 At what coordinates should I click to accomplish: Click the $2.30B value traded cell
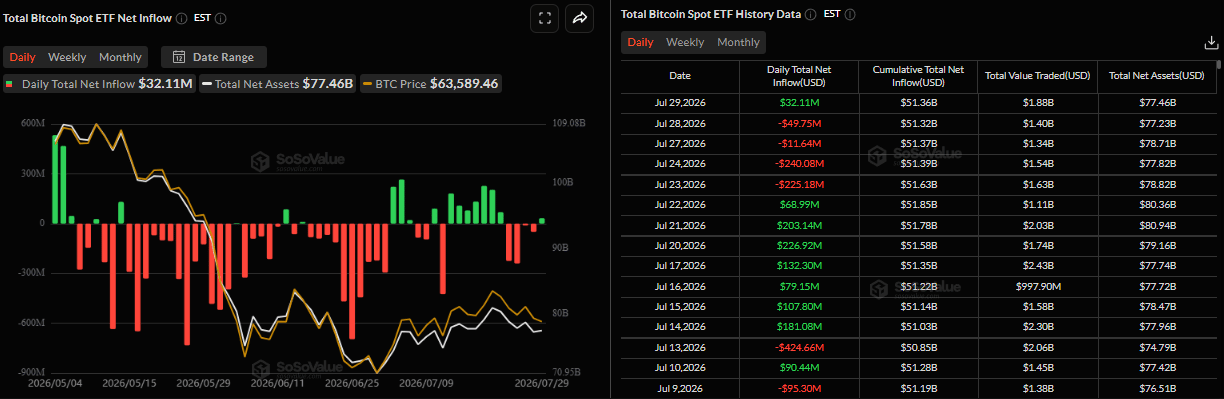click(x=1037, y=328)
